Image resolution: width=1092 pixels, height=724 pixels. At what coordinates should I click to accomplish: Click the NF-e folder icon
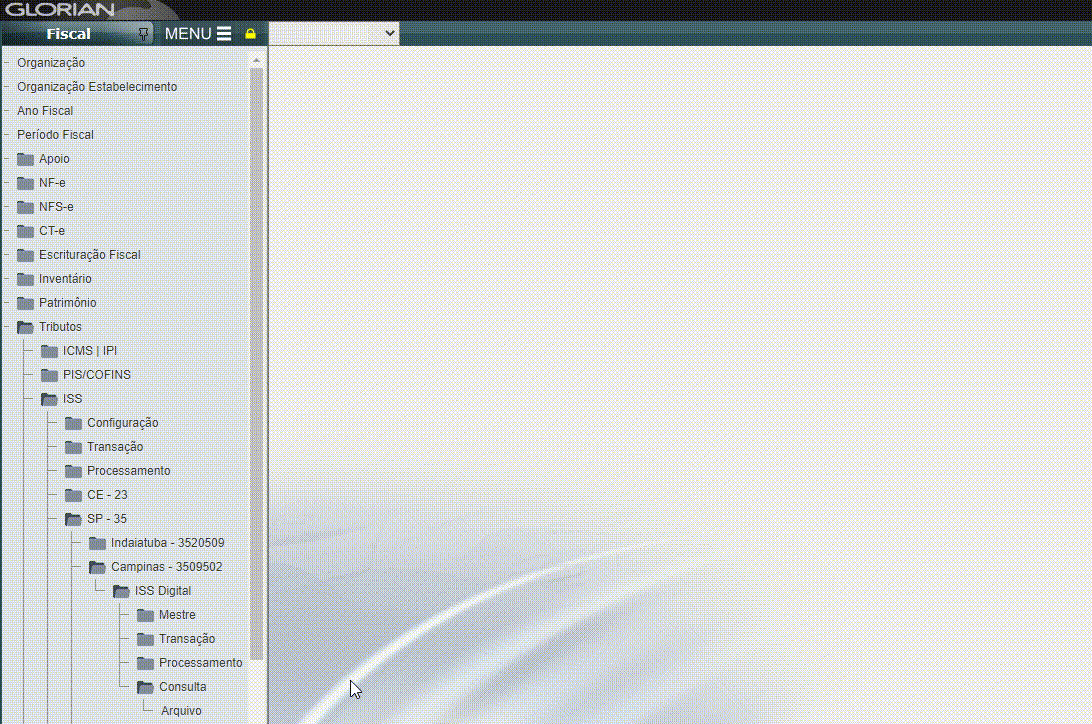click(x=25, y=183)
